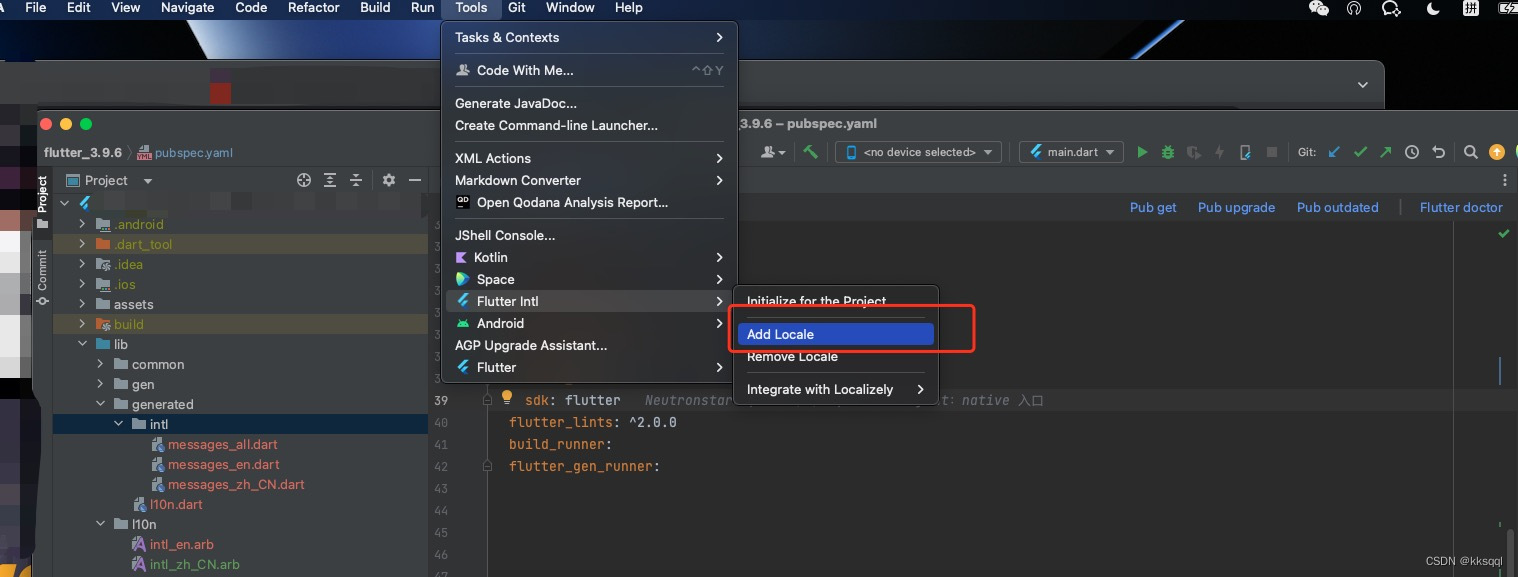
Task: Expand the gen folder
Action: coord(100,384)
